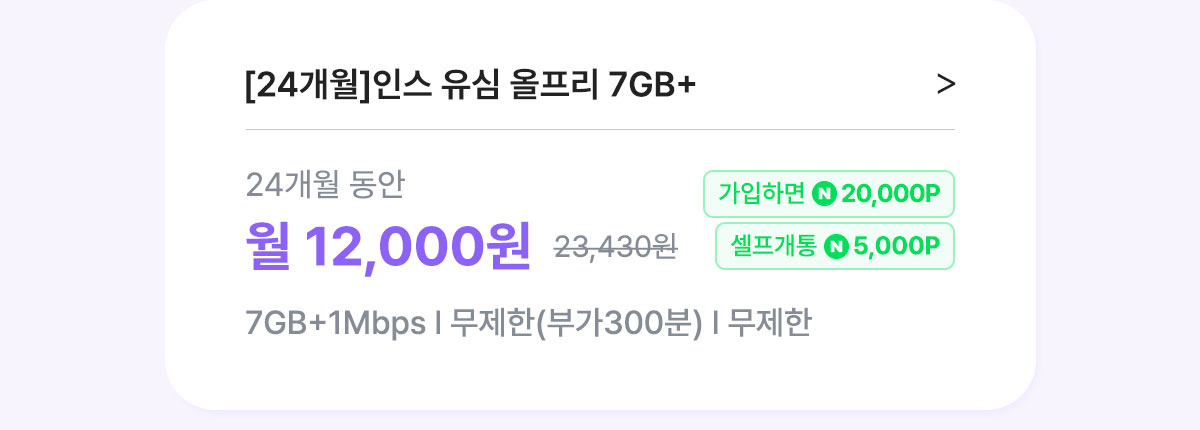Click the 셀프개통 5,000P reward badge
1200x430 pixels.
coord(835,246)
